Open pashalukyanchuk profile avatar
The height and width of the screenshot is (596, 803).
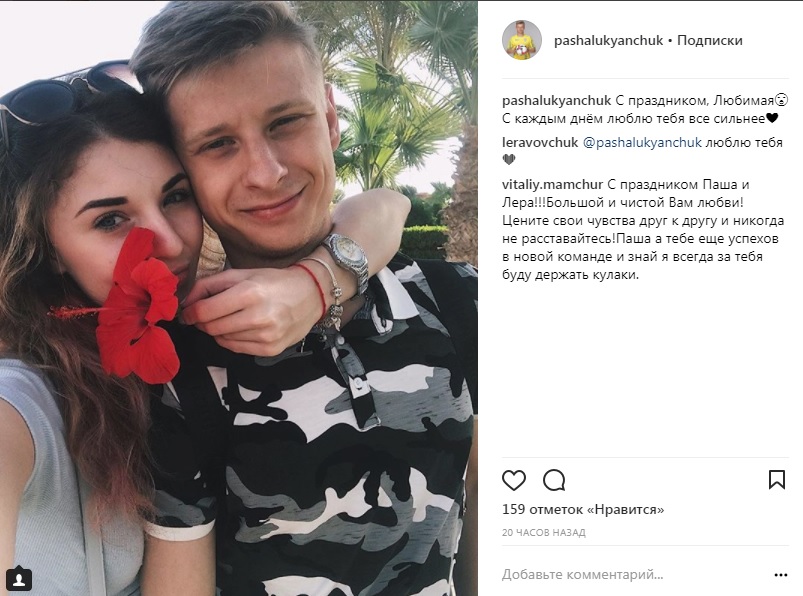click(x=521, y=40)
